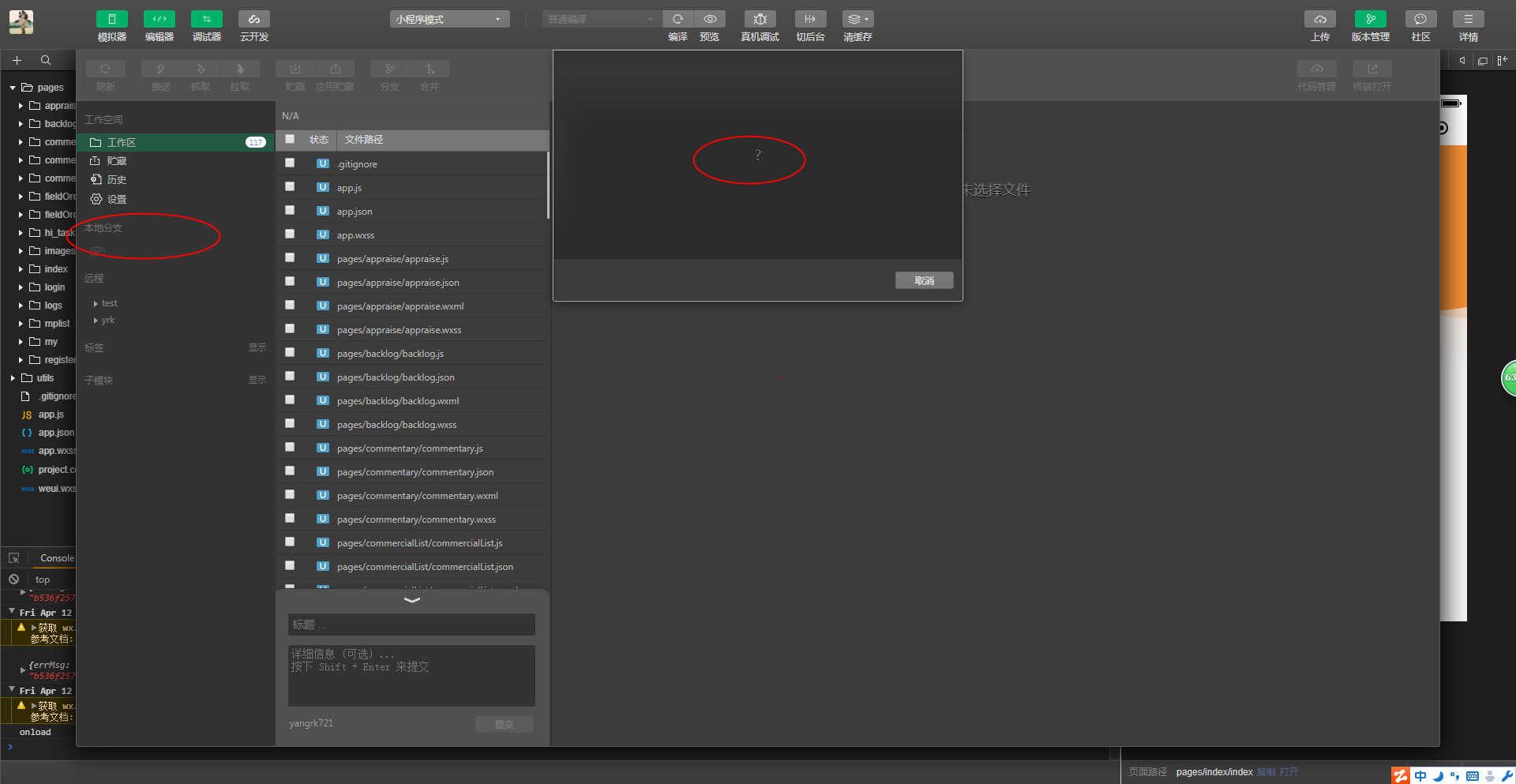Click the 提交 commit button
This screenshot has height=784, width=1516.
coord(505,724)
